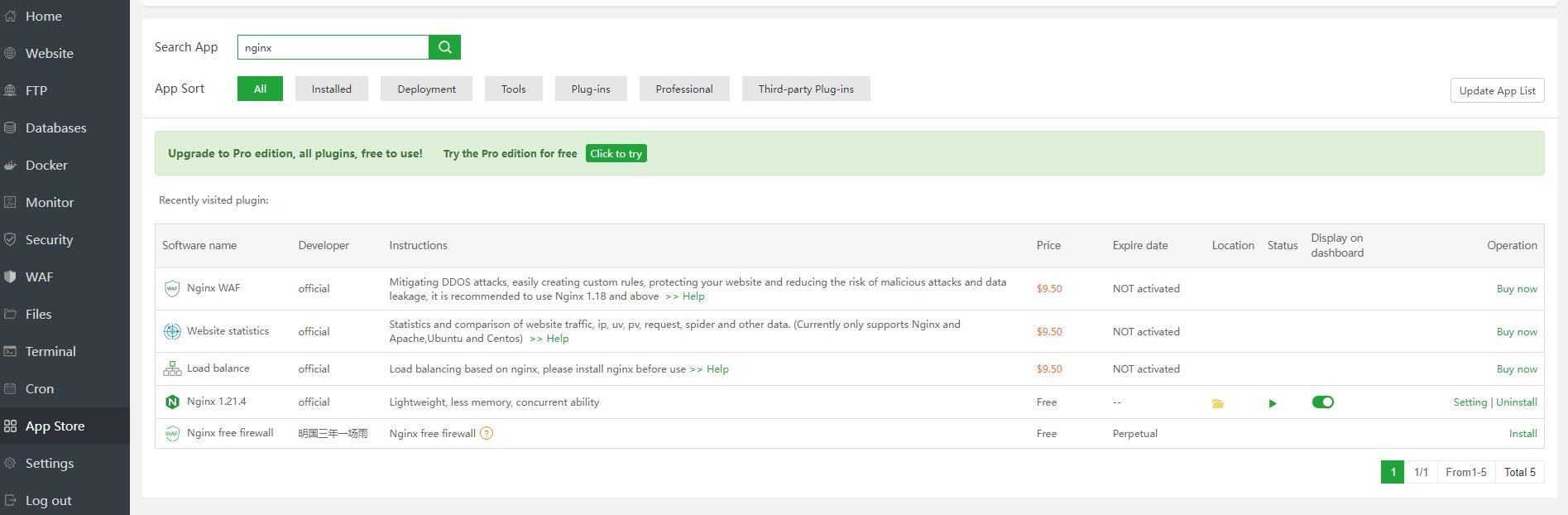Click the Software name column header
Screen dimensions: 1568x515
tap(199, 245)
